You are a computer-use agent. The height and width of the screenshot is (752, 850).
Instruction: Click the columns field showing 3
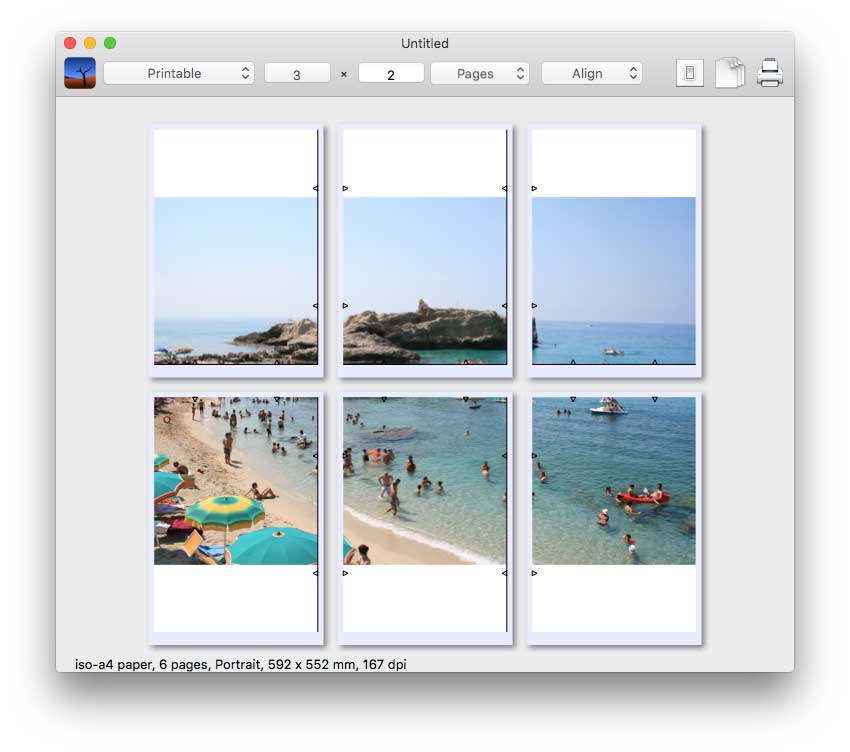pyautogui.click(x=297, y=73)
